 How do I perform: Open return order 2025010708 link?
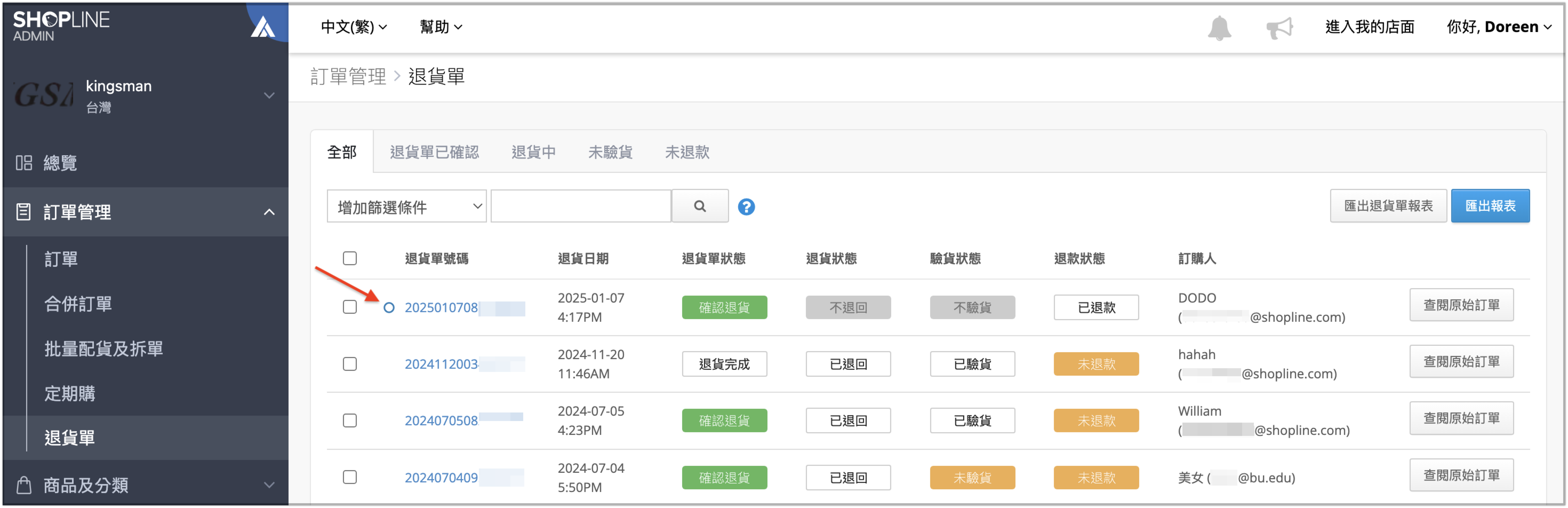441,308
